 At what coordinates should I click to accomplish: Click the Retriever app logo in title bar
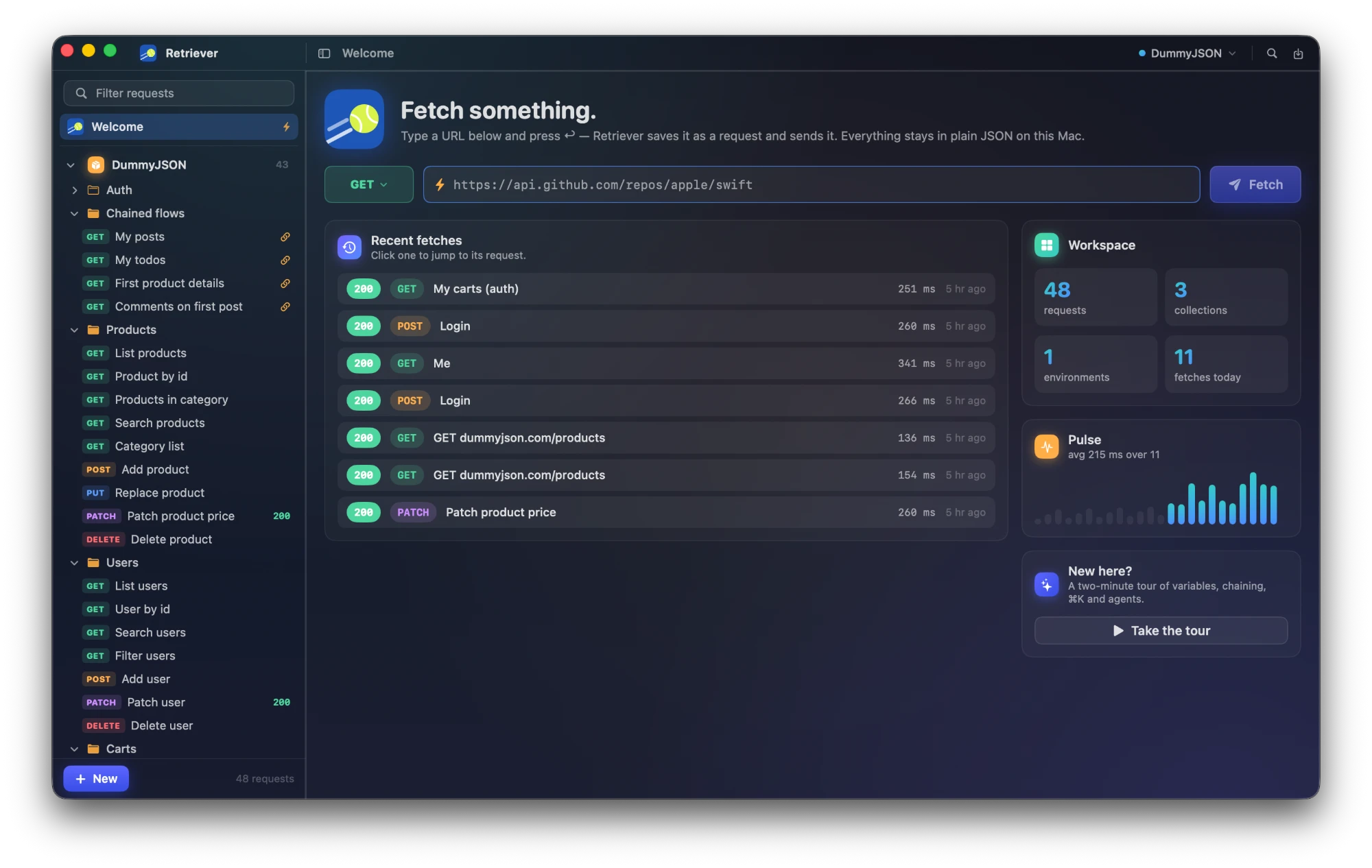tap(148, 53)
